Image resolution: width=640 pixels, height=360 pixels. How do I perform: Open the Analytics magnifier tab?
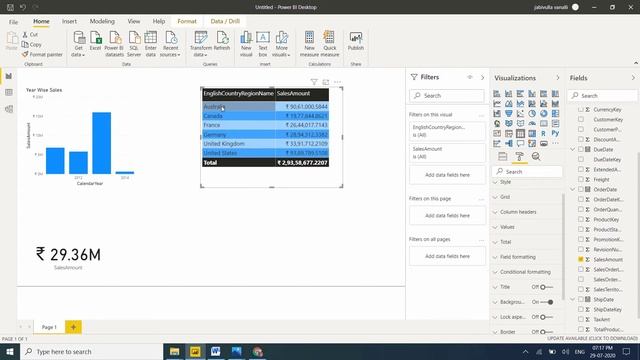coord(536,156)
